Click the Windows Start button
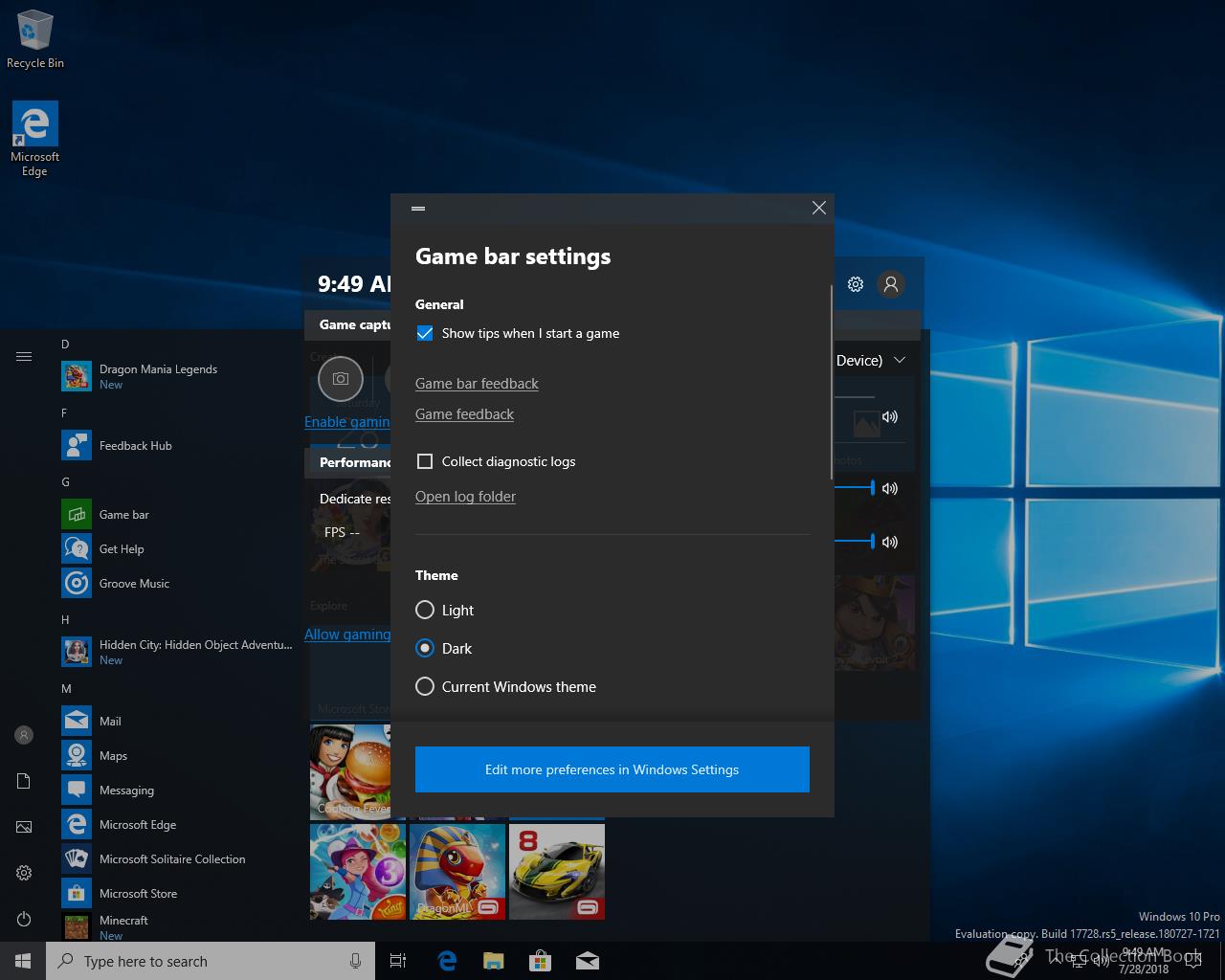The image size is (1225, 980). click(23, 961)
